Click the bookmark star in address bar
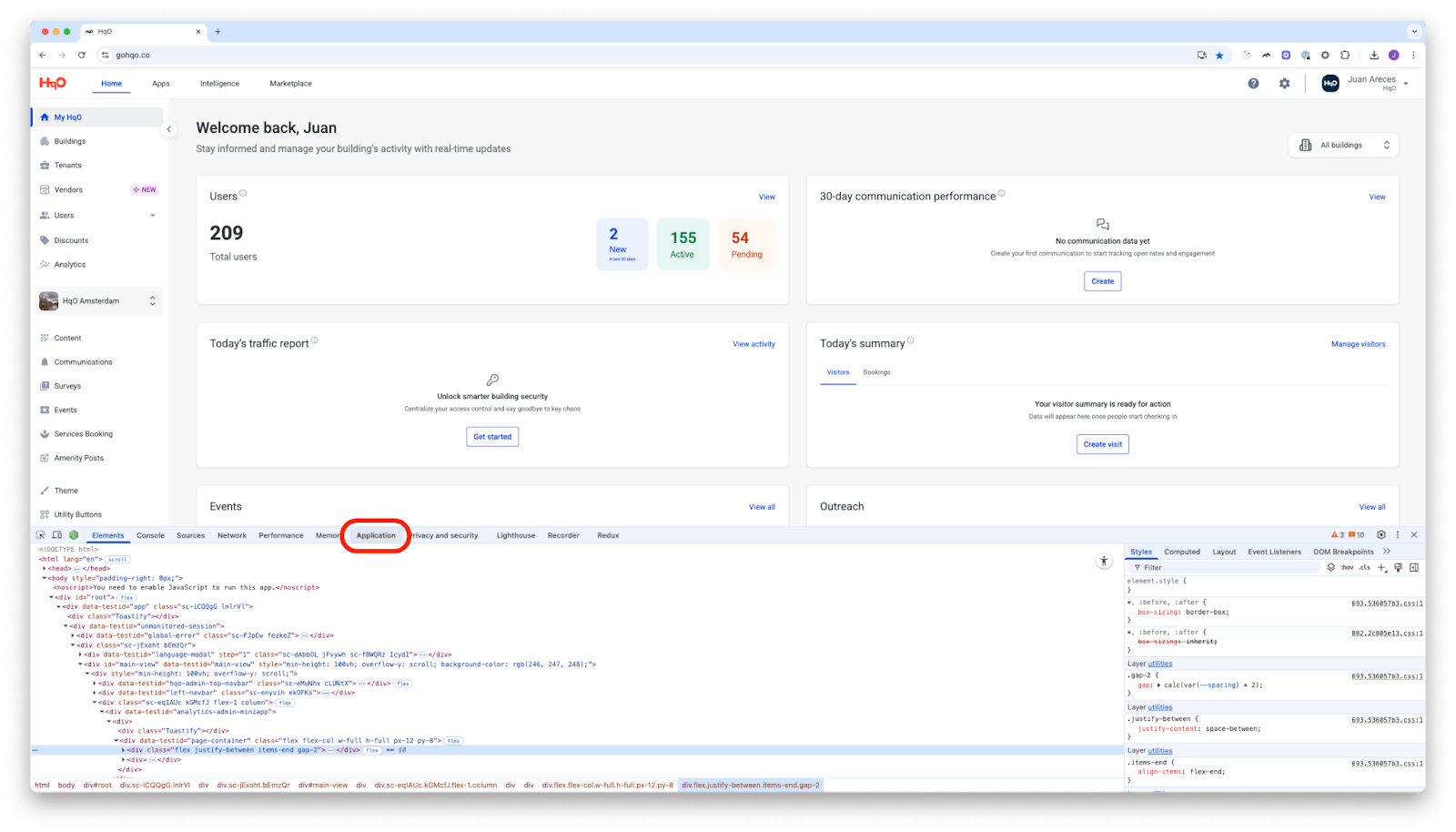This screenshot has height=832, width=1456. [x=1219, y=56]
